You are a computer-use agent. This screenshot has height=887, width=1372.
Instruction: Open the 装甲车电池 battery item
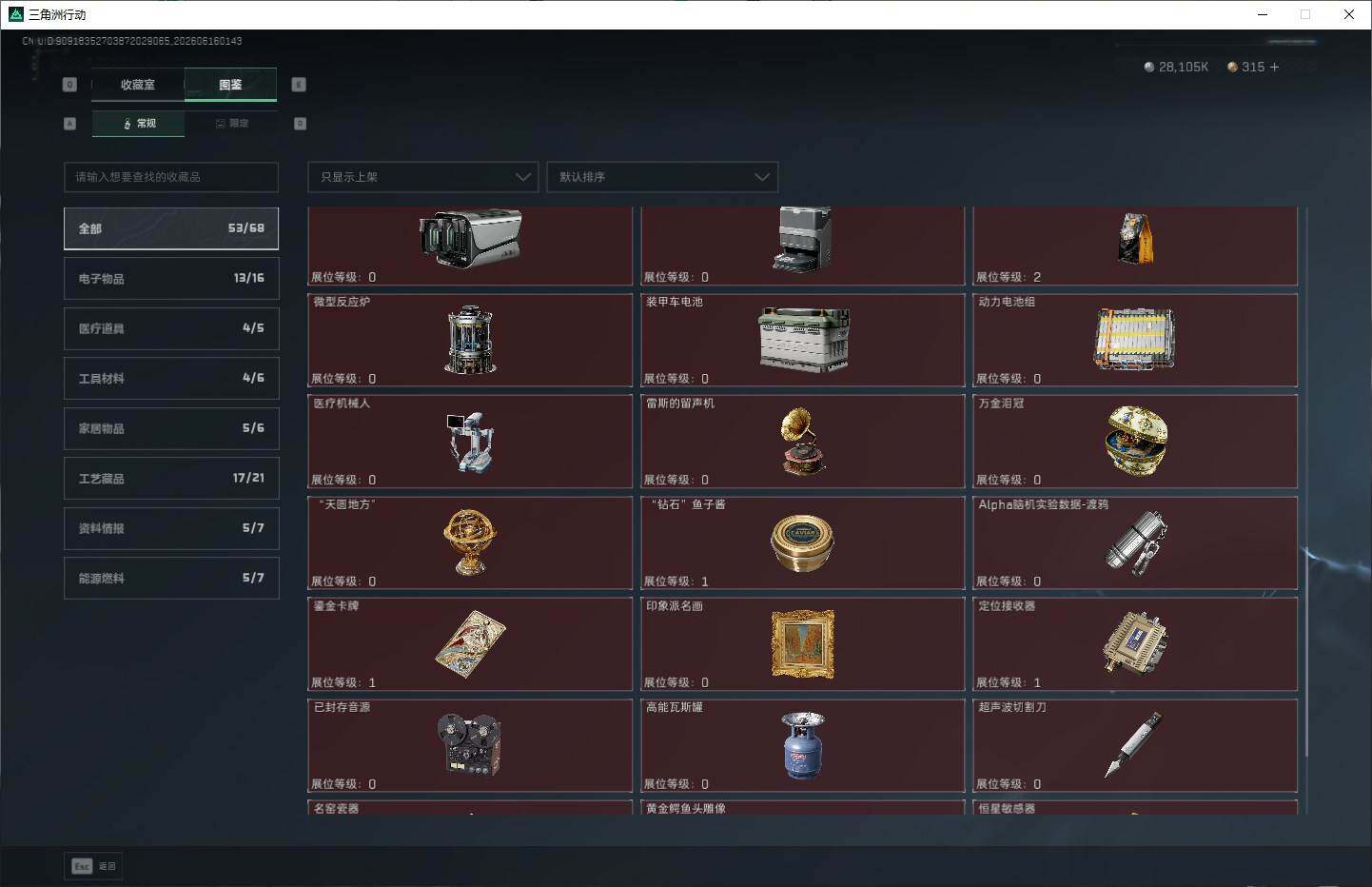tap(803, 340)
